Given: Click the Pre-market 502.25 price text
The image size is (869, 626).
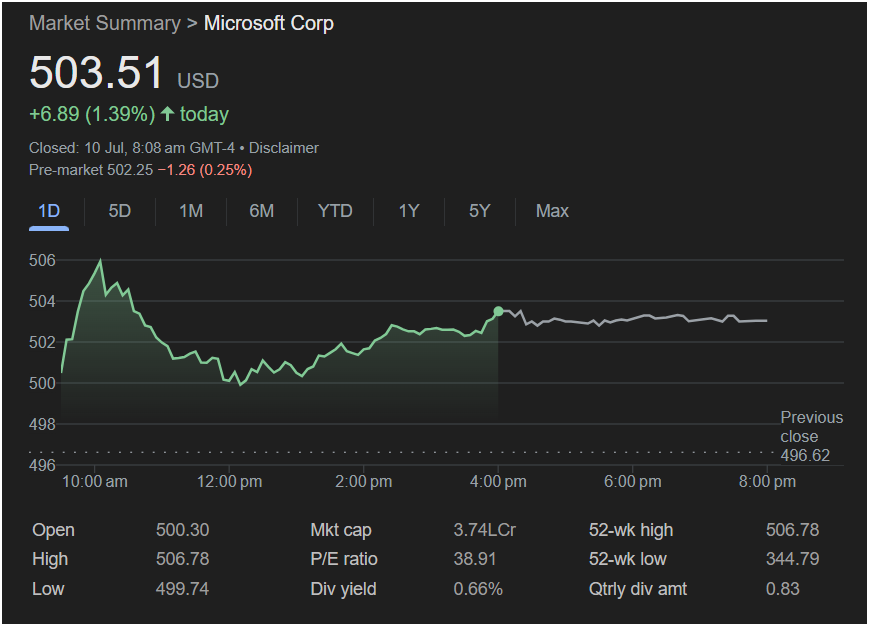Looking at the screenshot, I should (x=91, y=170).
